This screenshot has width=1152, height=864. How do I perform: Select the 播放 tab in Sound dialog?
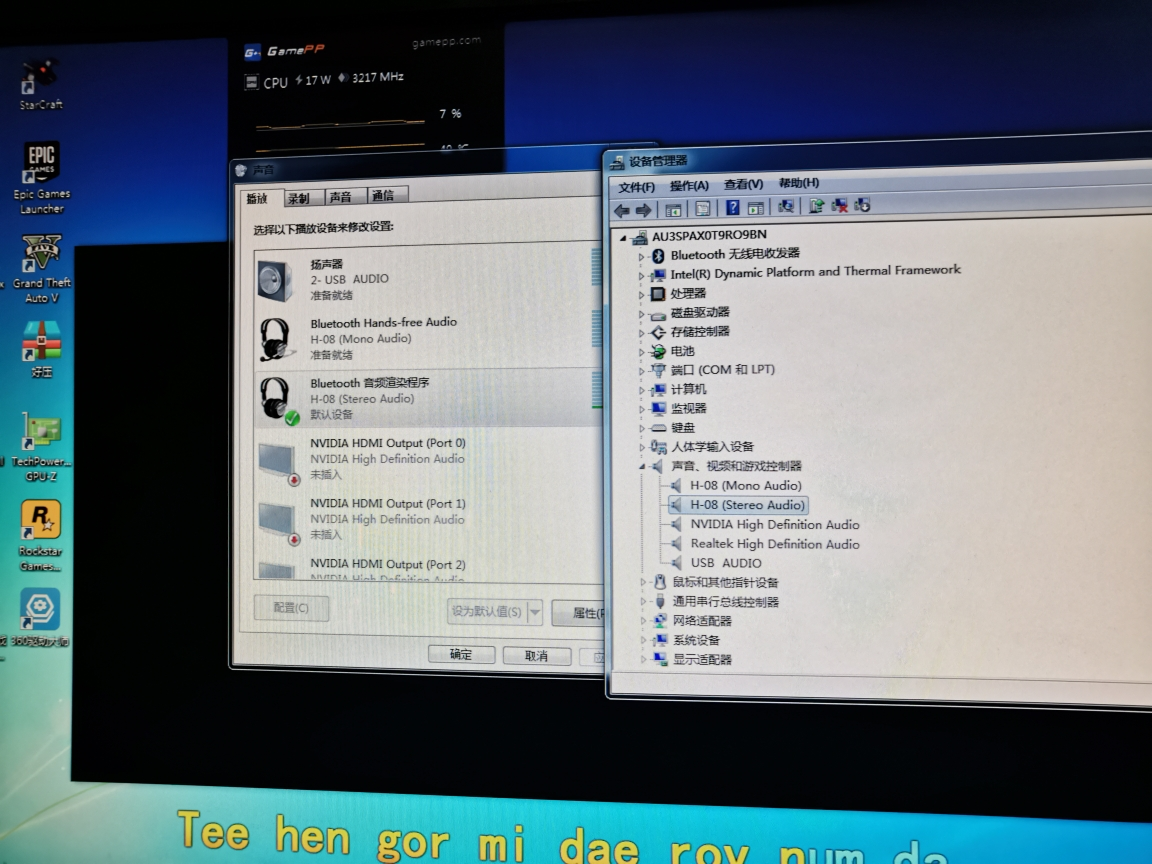click(x=261, y=198)
